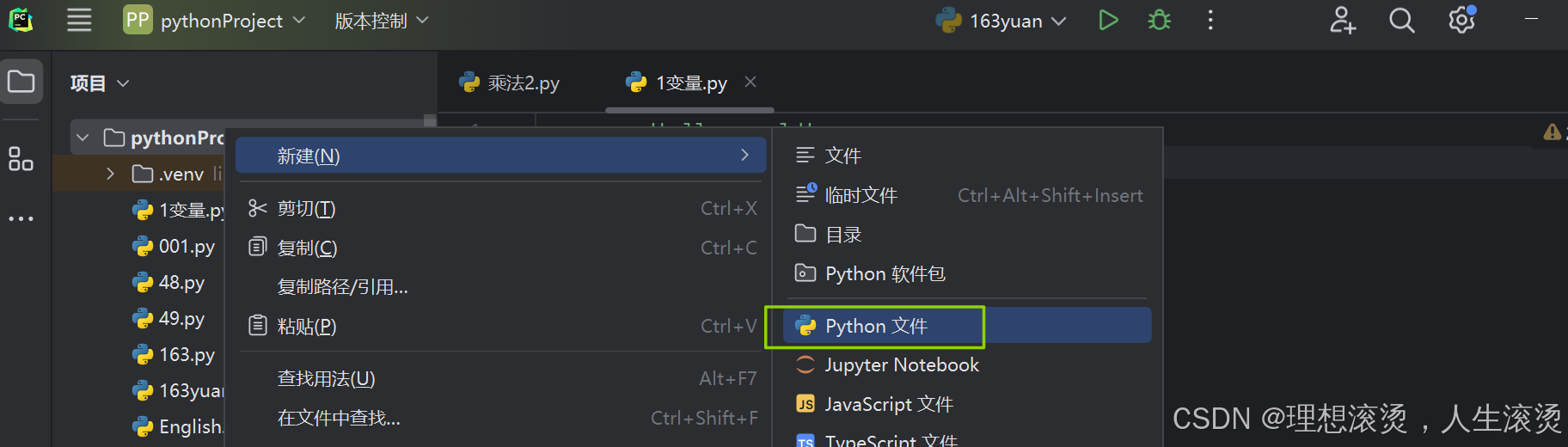This screenshot has width=1568, height=447.
Task: Toggle the Project tool window folder icon
Action: (x=21, y=82)
